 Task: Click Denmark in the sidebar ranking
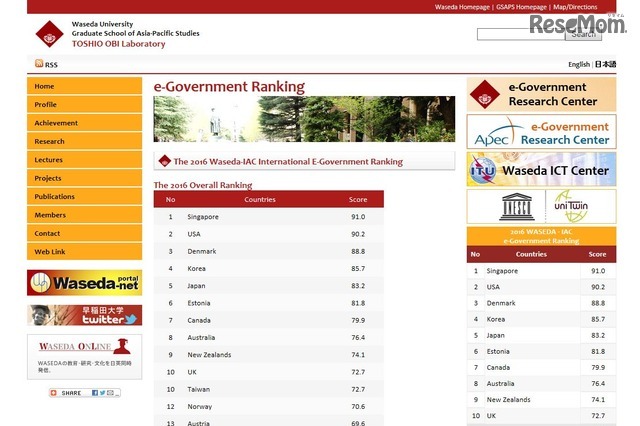coord(501,303)
